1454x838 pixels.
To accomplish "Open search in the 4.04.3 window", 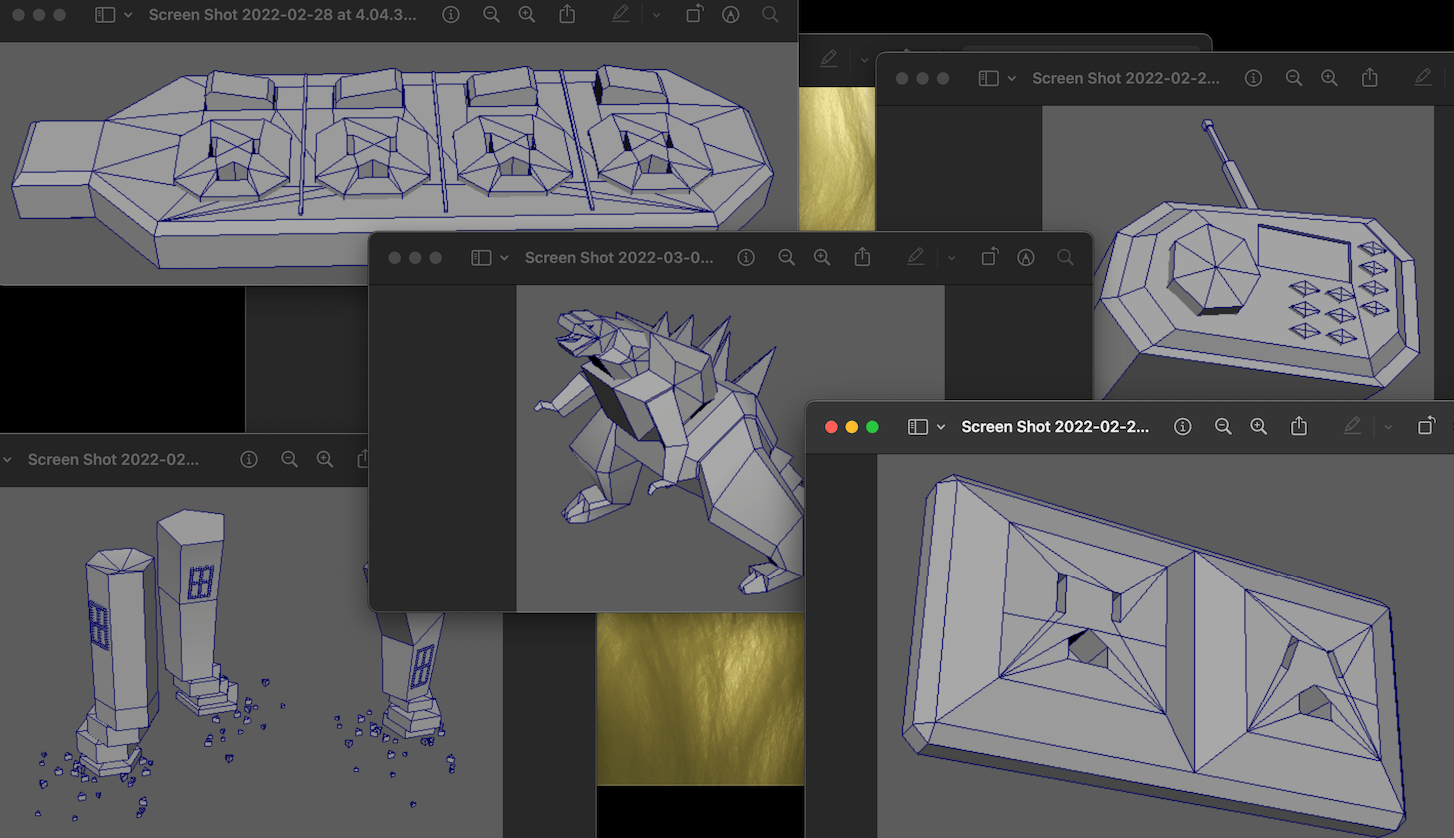I will coord(770,15).
